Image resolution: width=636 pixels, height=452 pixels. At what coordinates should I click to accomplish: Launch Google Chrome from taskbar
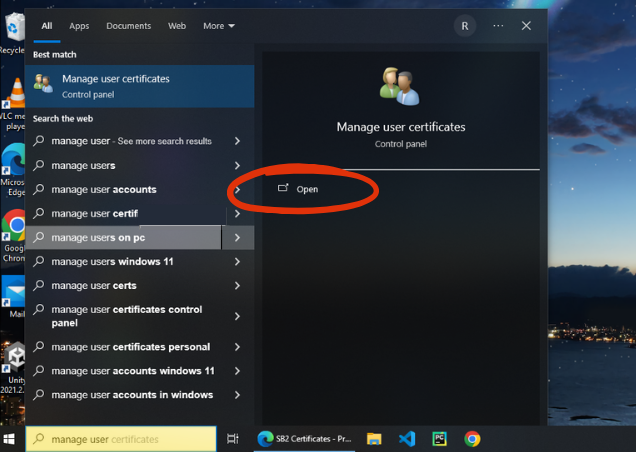click(x=472, y=439)
